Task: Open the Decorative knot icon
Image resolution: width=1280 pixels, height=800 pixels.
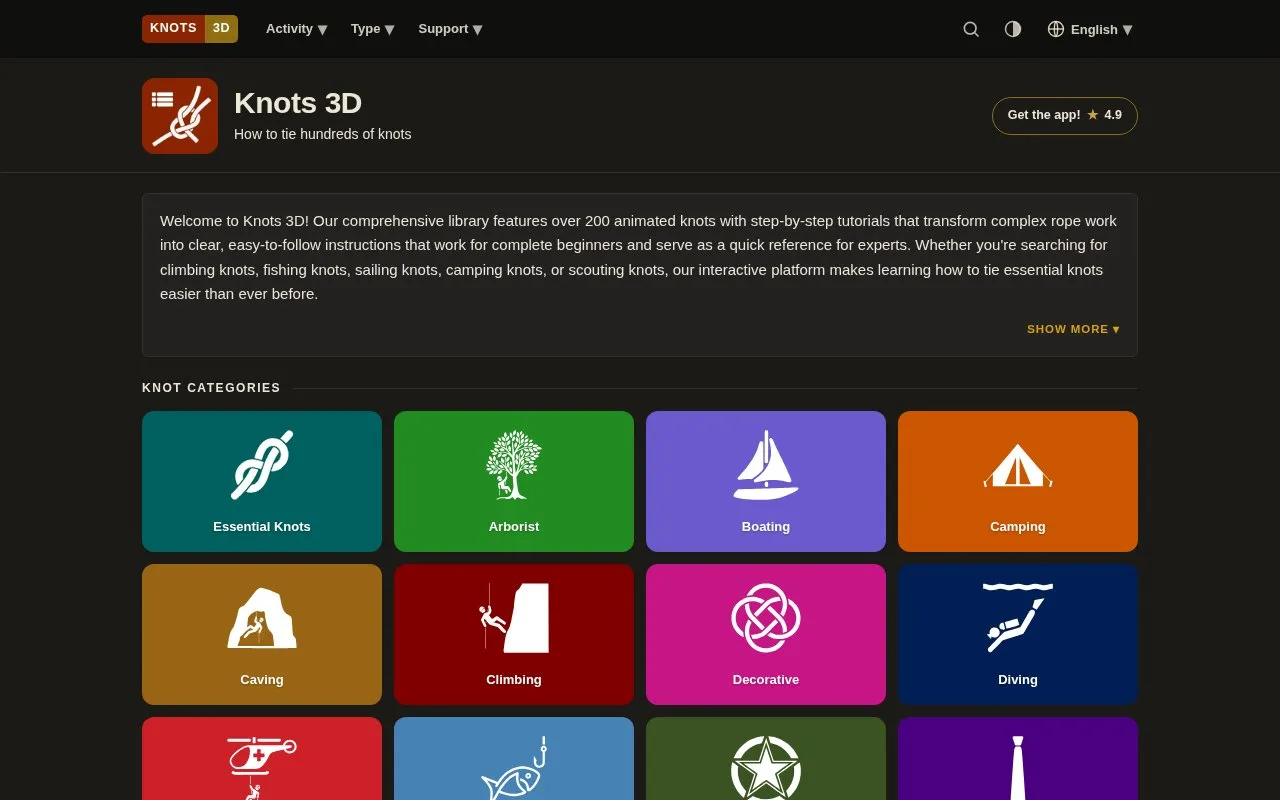Action: [766, 618]
